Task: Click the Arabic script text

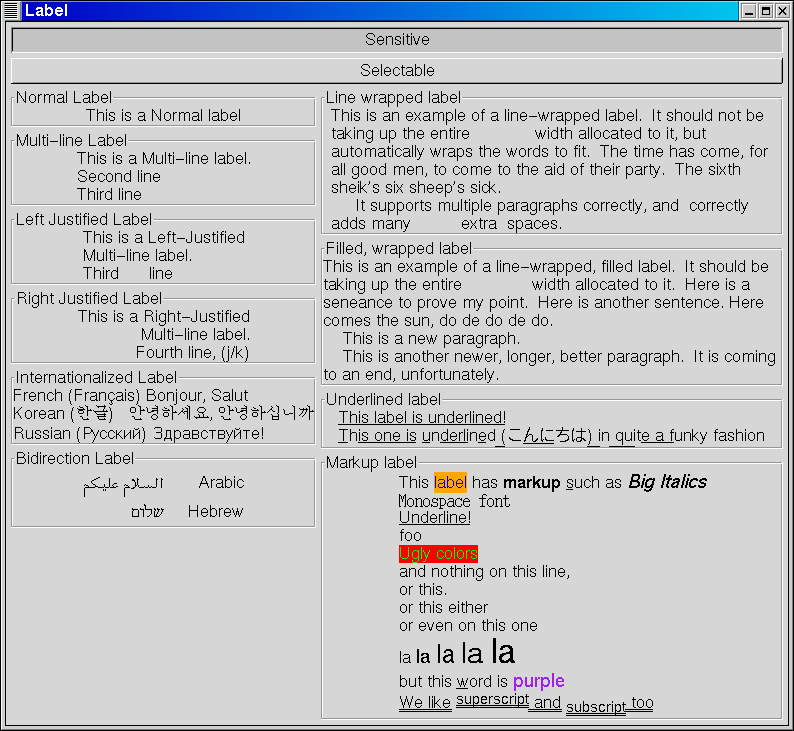Action: coord(122,484)
